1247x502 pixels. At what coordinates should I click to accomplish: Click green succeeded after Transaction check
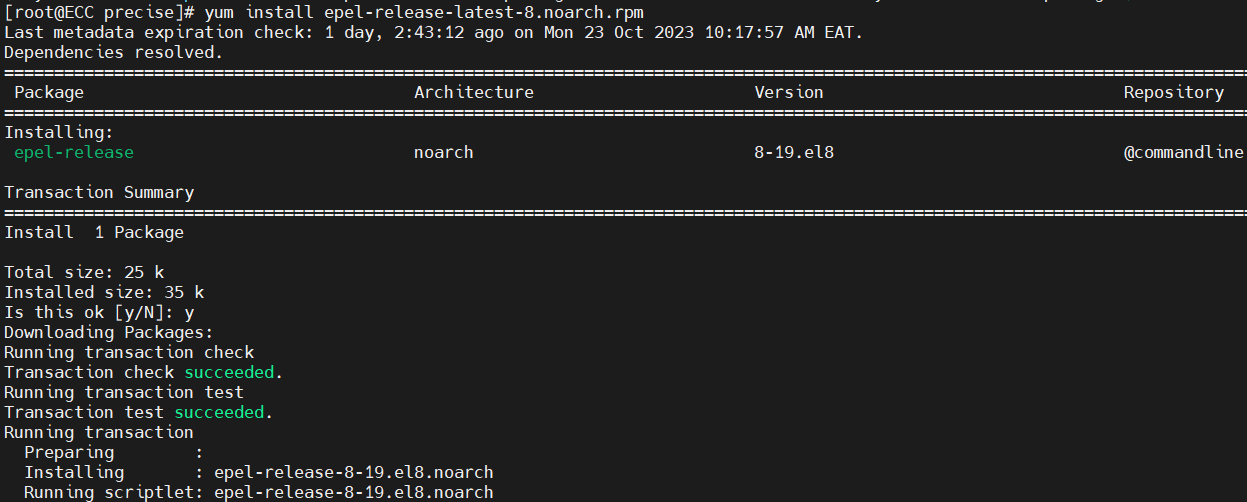pyautogui.click(x=229, y=372)
